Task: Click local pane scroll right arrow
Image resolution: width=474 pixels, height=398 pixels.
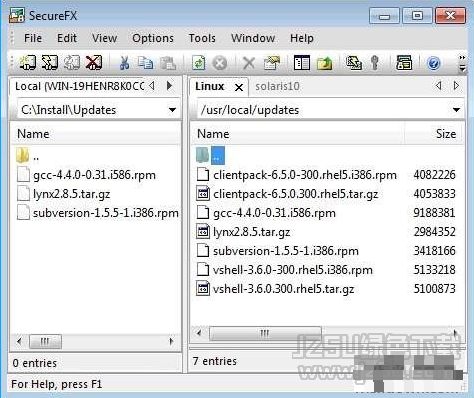Action: [171, 341]
